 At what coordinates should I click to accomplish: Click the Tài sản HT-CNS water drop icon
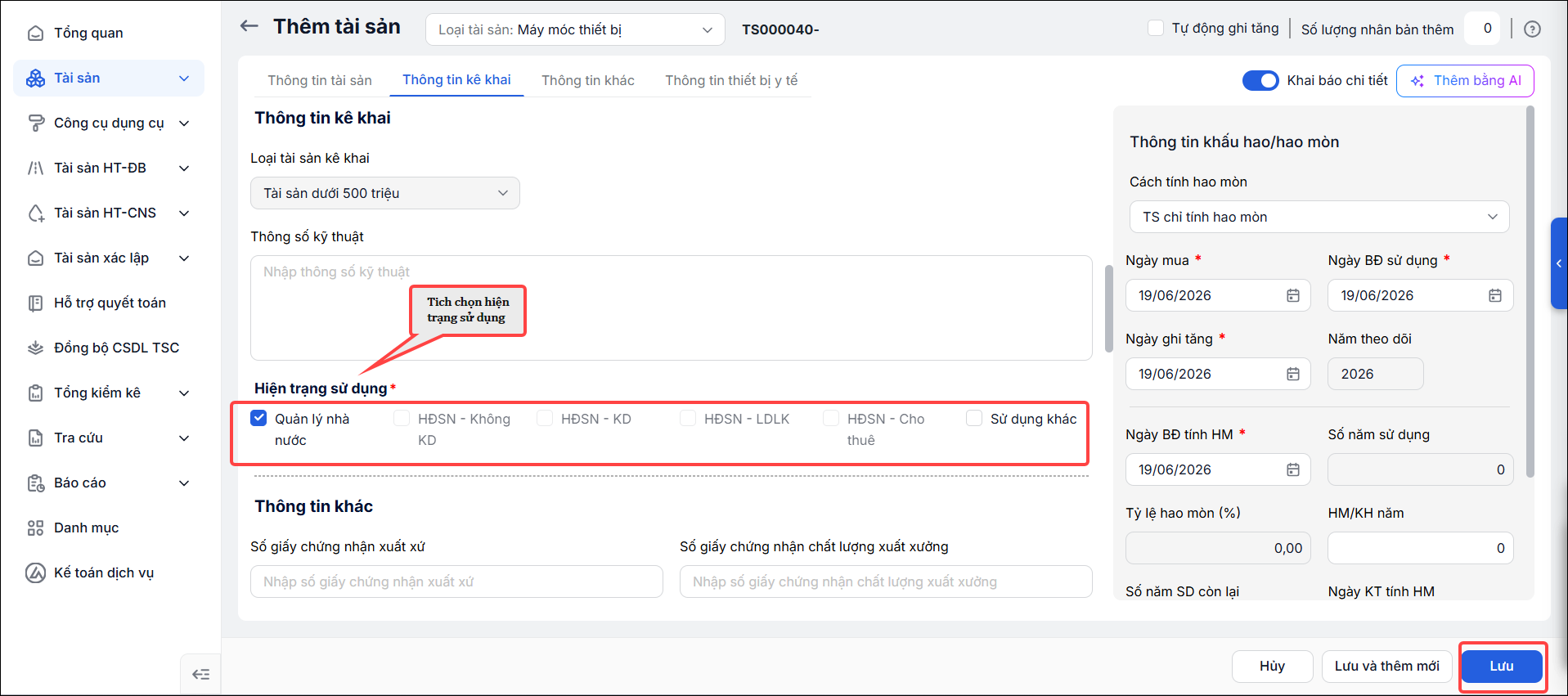pyautogui.click(x=36, y=213)
